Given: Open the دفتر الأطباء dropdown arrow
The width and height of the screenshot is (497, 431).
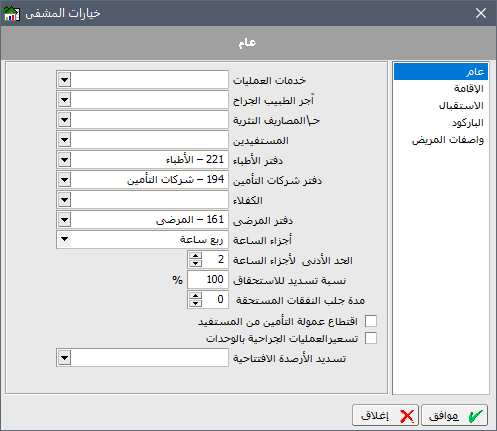Looking at the screenshot, I should click(x=64, y=160).
